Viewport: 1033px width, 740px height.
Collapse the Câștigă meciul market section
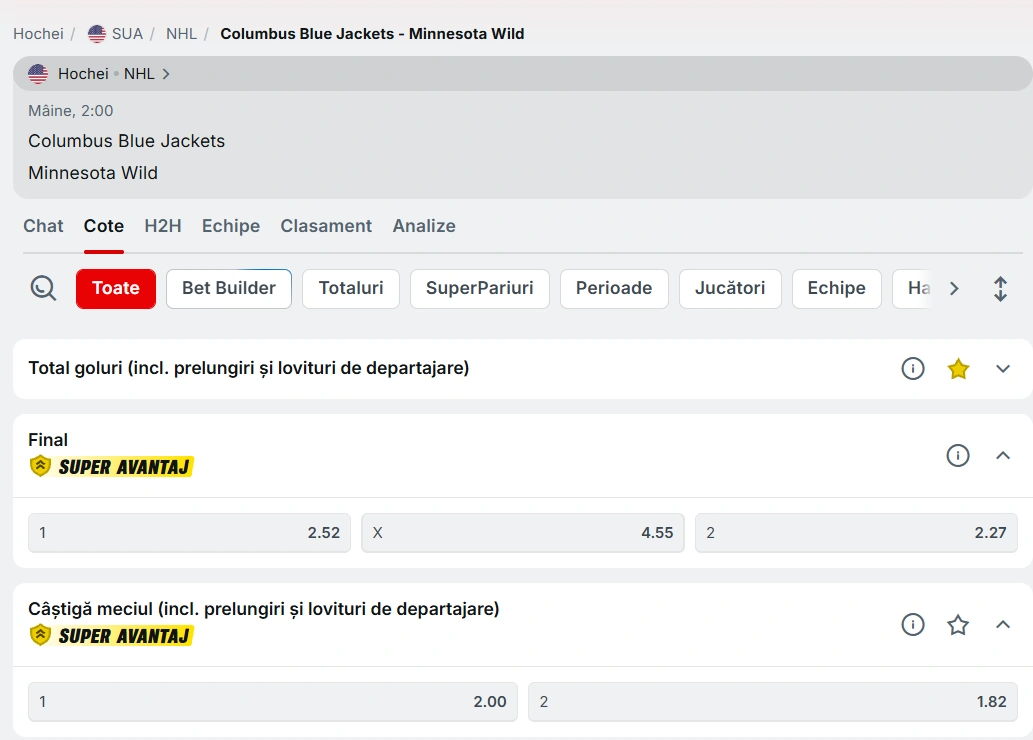(1003, 625)
